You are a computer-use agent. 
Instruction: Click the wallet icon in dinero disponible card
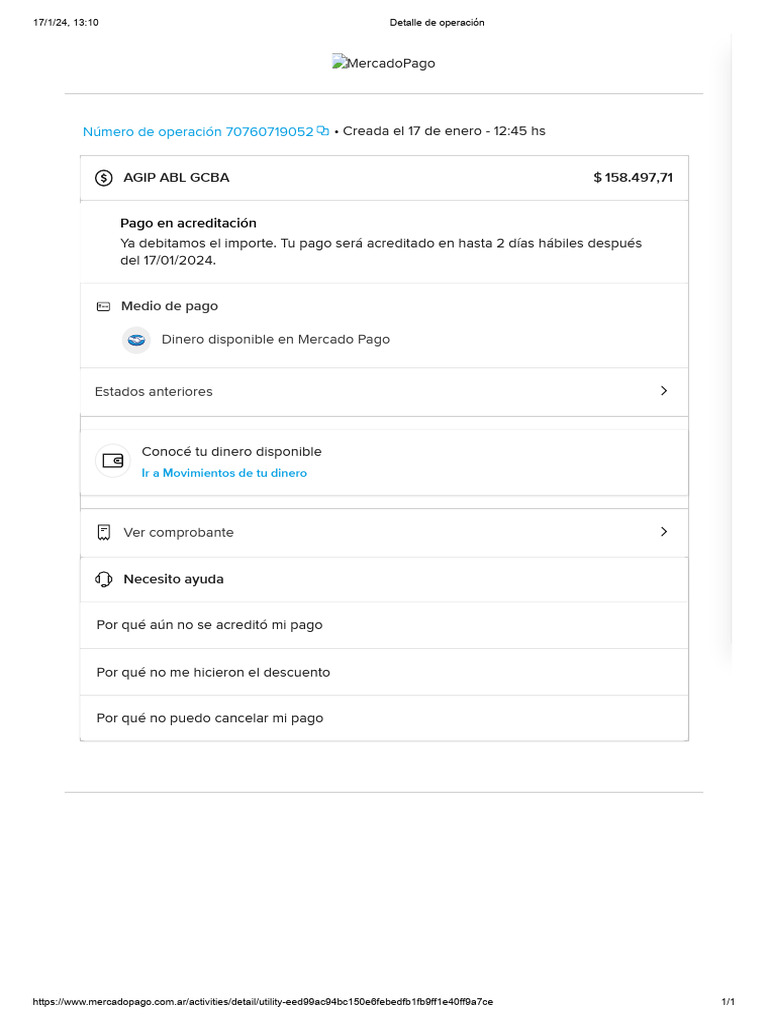point(113,461)
